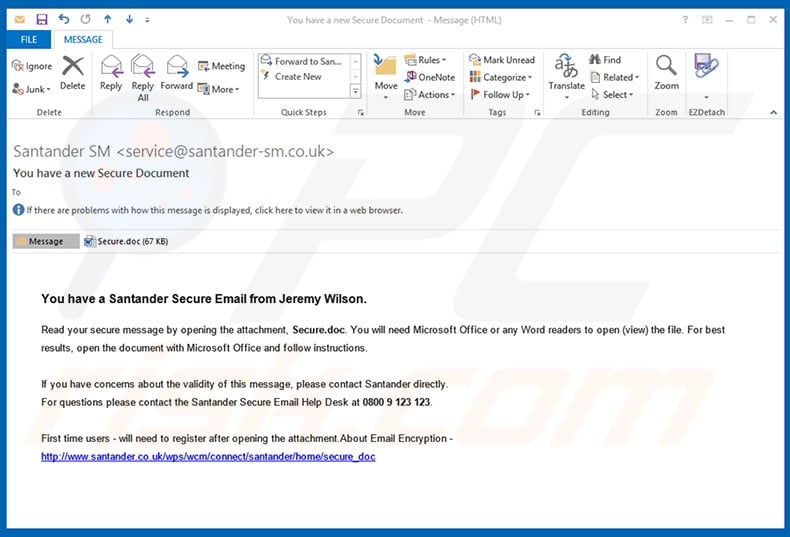Click the sender Santander SM address
790x537 pixels.
173,151
